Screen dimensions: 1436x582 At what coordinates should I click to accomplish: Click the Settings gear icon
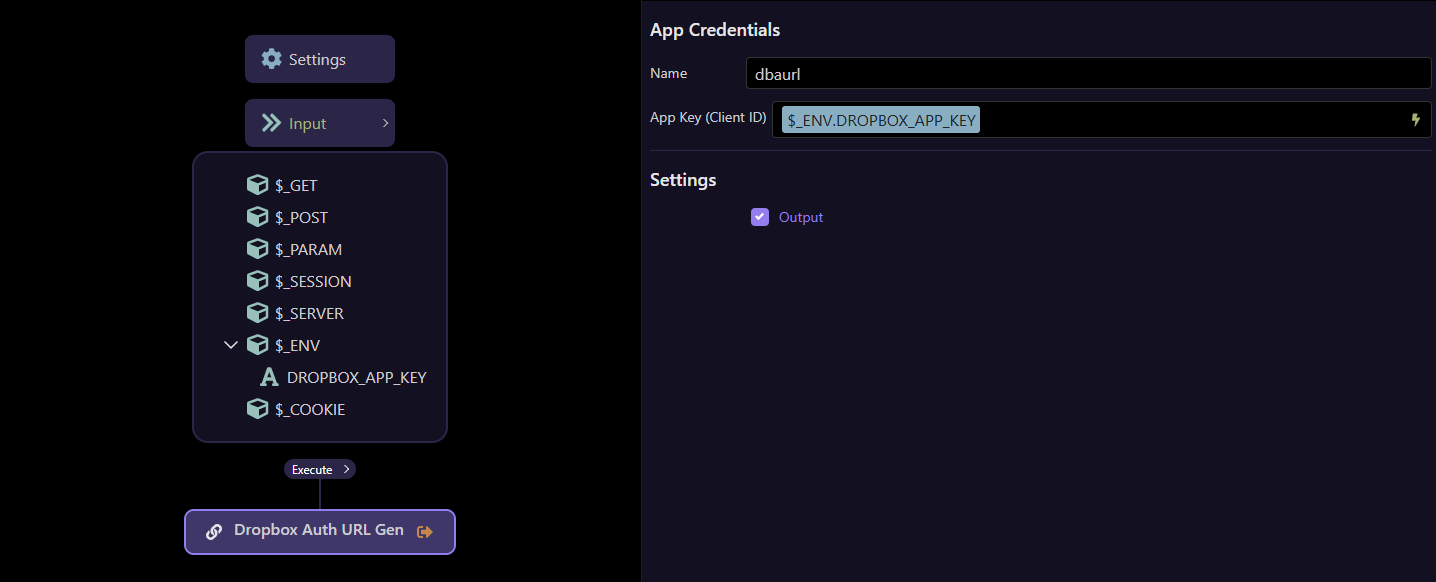click(271, 59)
